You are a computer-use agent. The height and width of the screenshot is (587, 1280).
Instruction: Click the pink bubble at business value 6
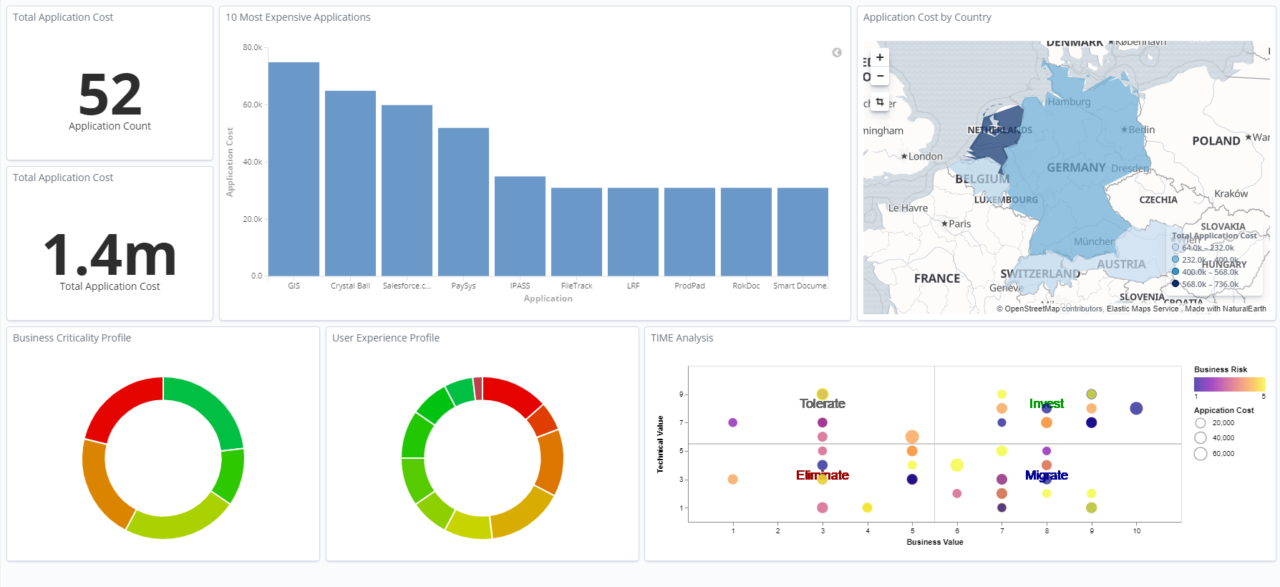click(957, 493)
